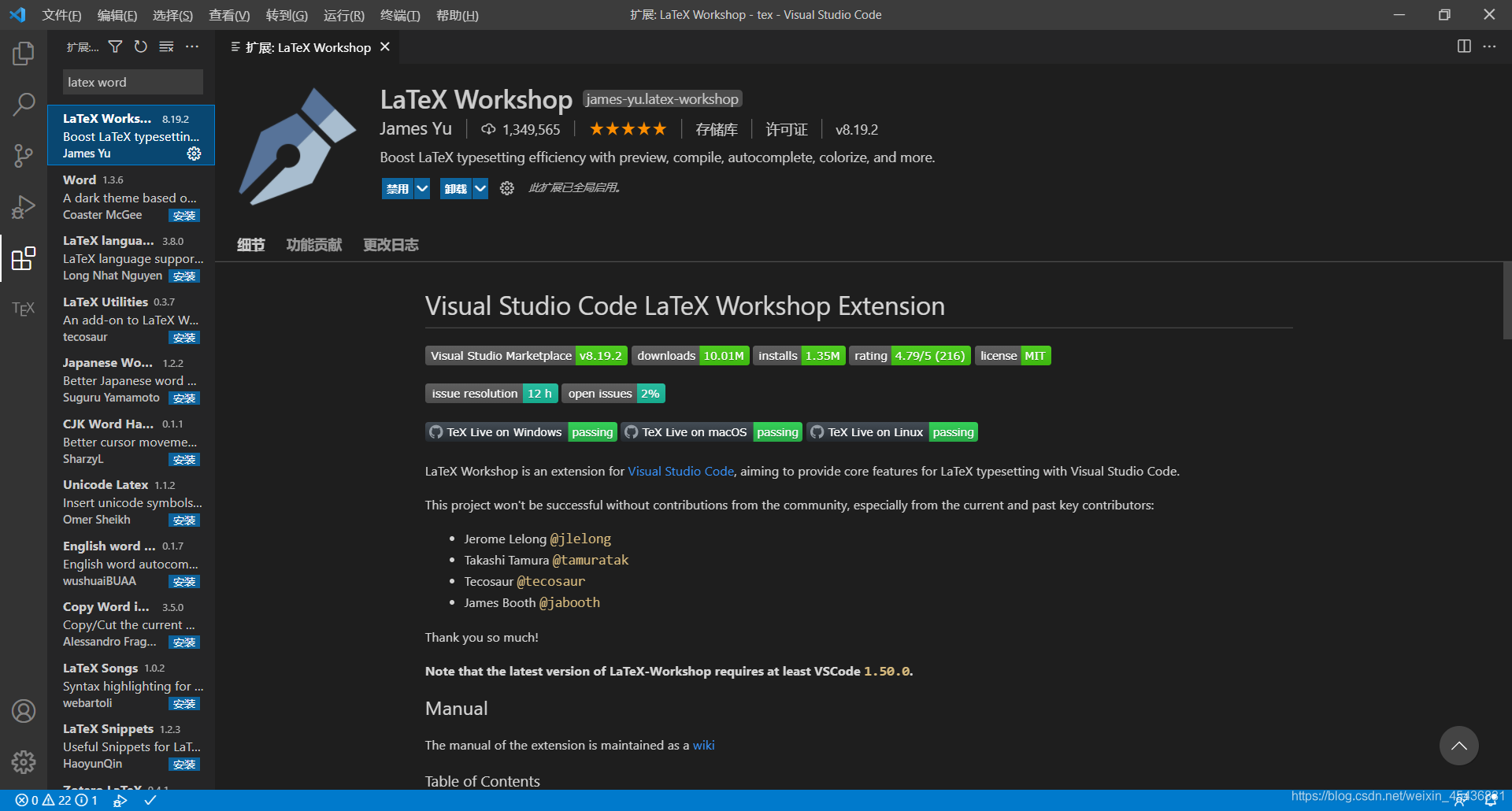Viewport: 1512px width, 811px height.
Task: Click the gear icon beside uninstall button
Action: click(x=507, y=188)
